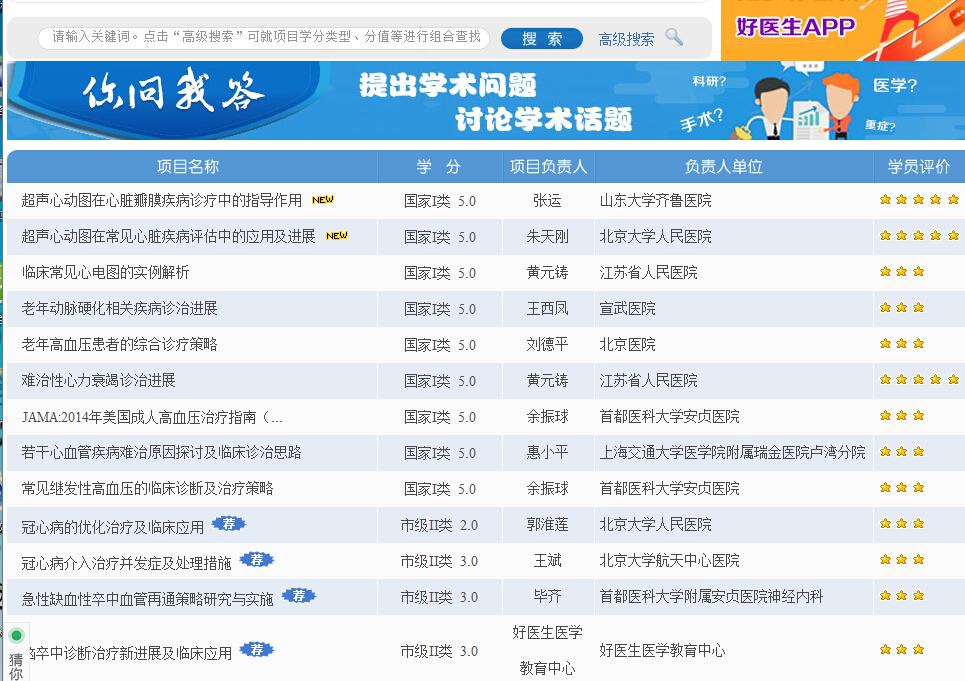Open course 难治性心力衰竭诊治进展
Screen dimensions: 965x681
tap(98, 380)
